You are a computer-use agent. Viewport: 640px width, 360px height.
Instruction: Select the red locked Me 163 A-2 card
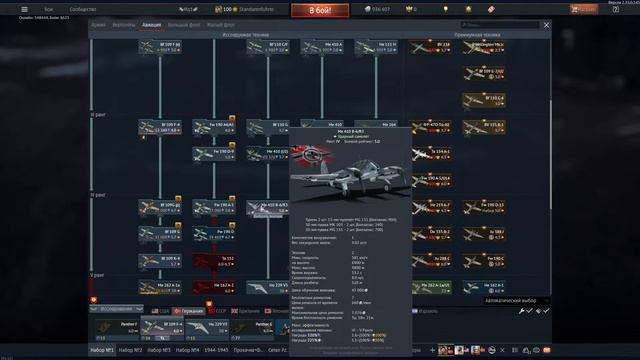click(214, 287)
